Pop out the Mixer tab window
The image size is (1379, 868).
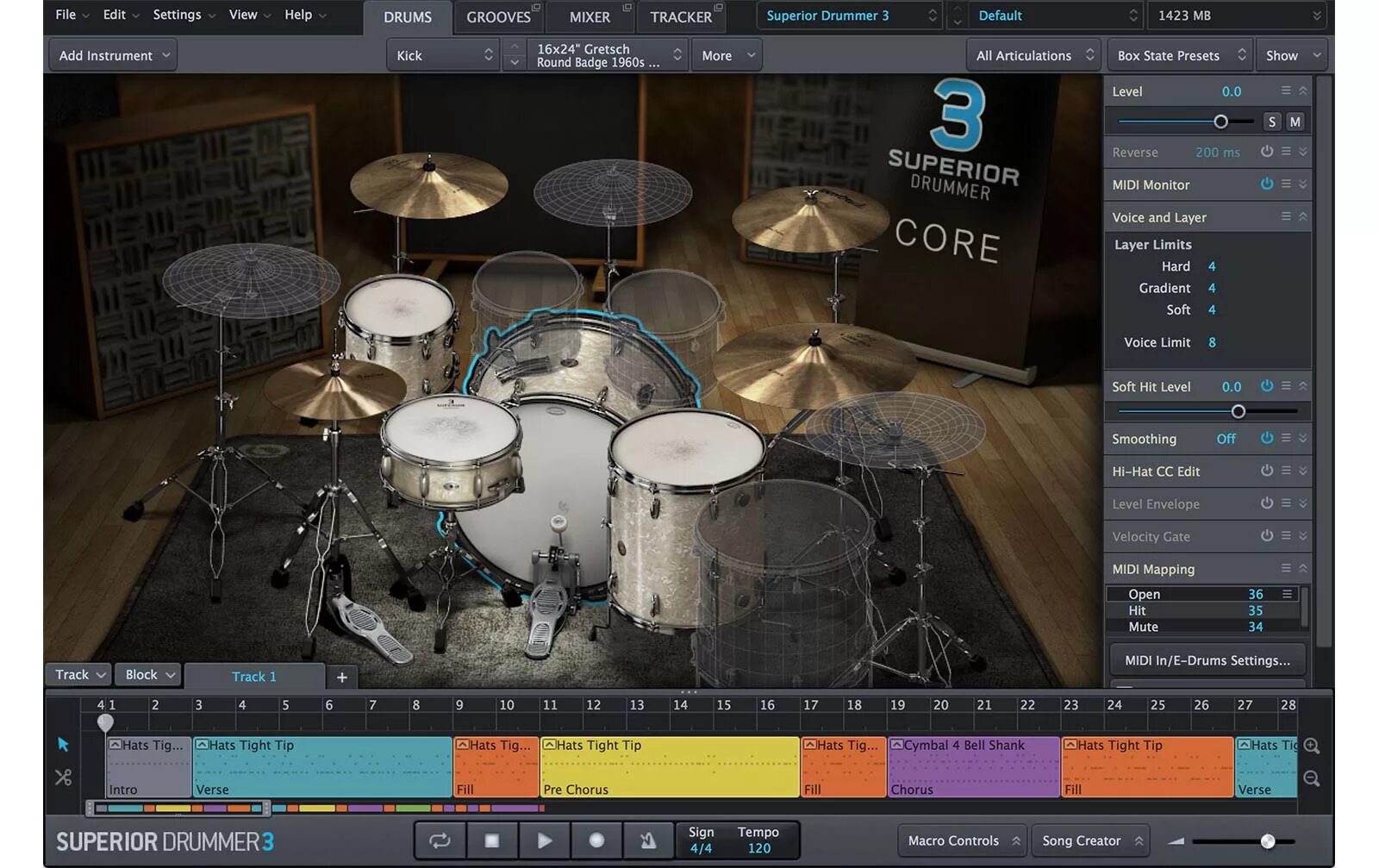point(627,8)
